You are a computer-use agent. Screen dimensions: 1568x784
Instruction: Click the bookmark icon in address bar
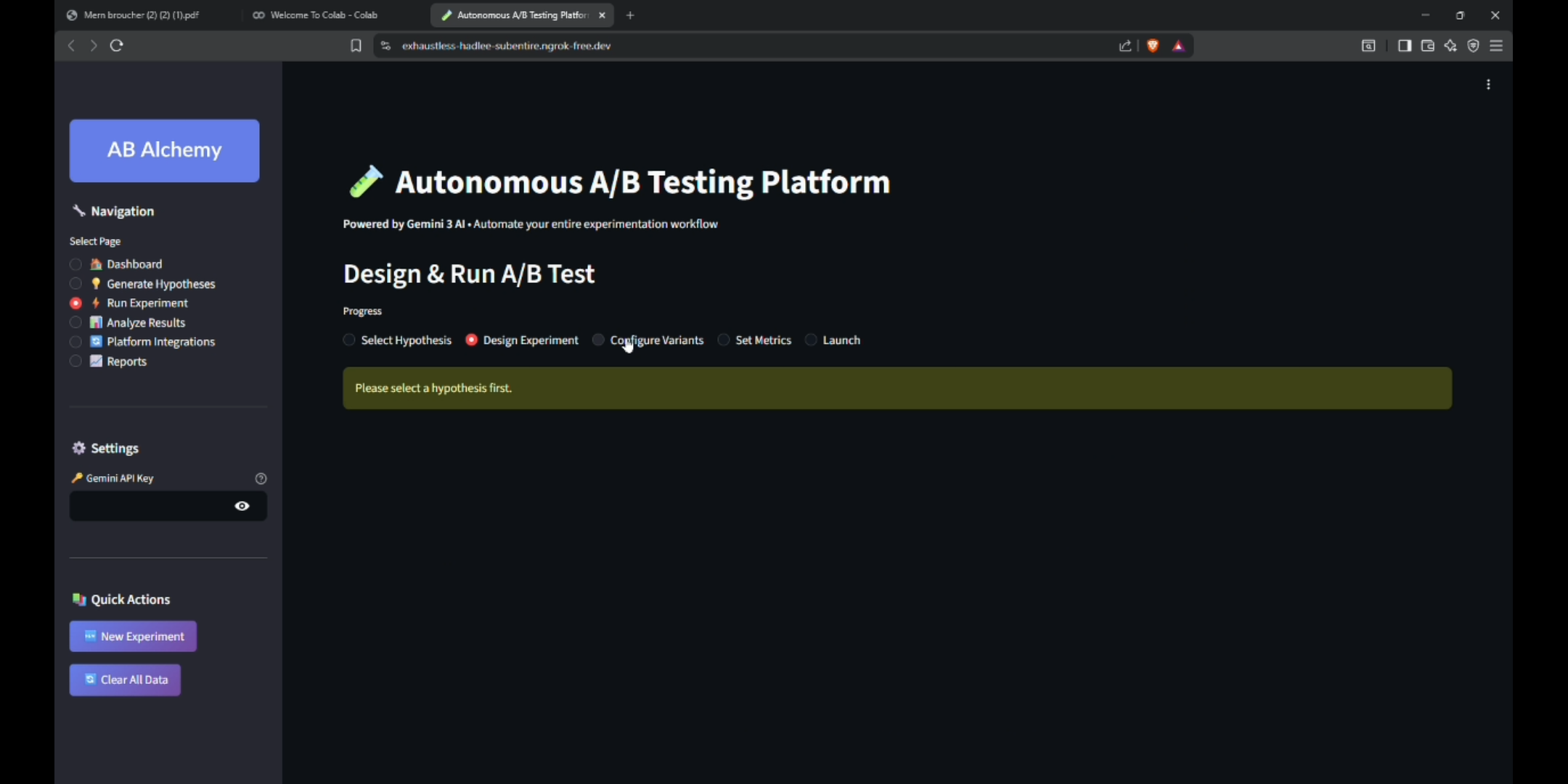[x=356, y=46]
